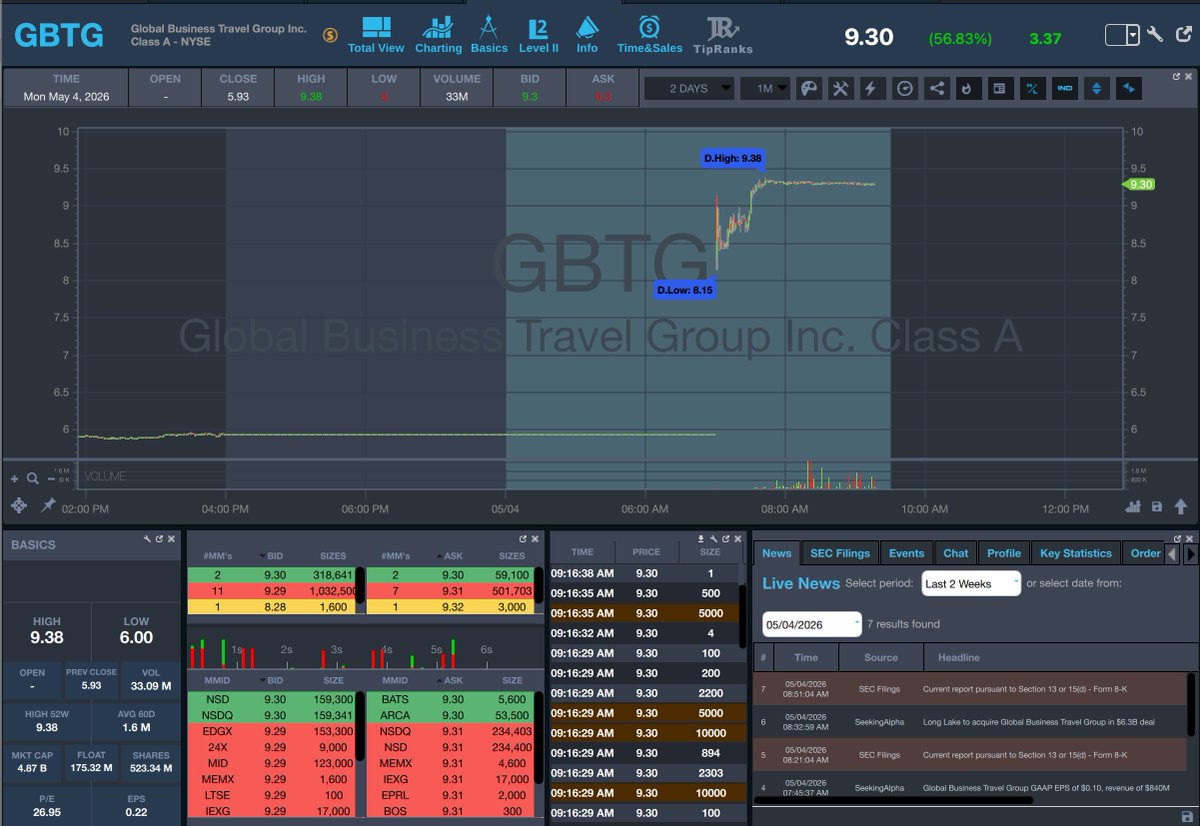1200x826 pixels.
Task: Toggle the horizontal arrows chart button
Action: (x=1129, y=88)
